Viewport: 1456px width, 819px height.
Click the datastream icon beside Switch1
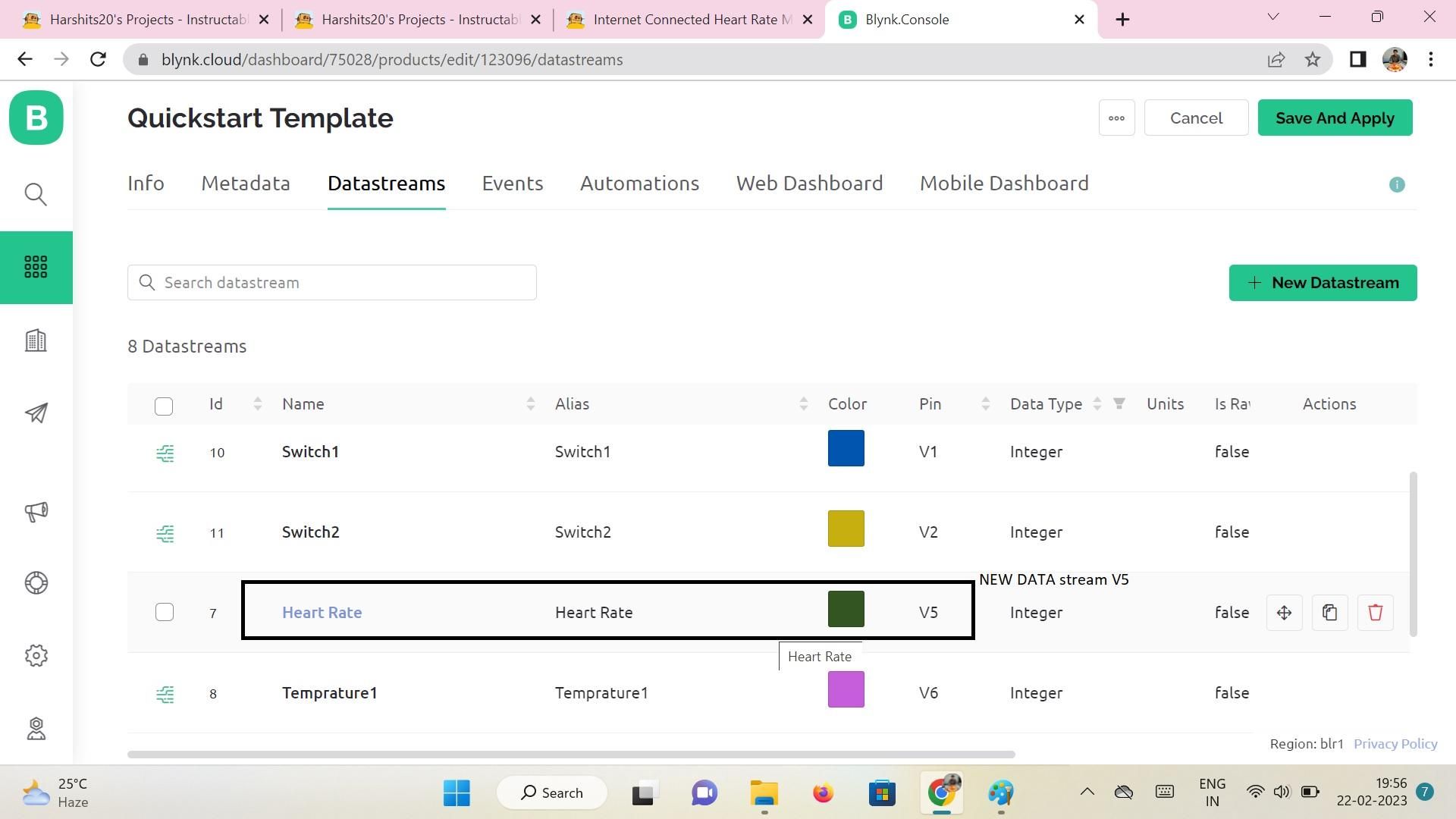[165, 453]
